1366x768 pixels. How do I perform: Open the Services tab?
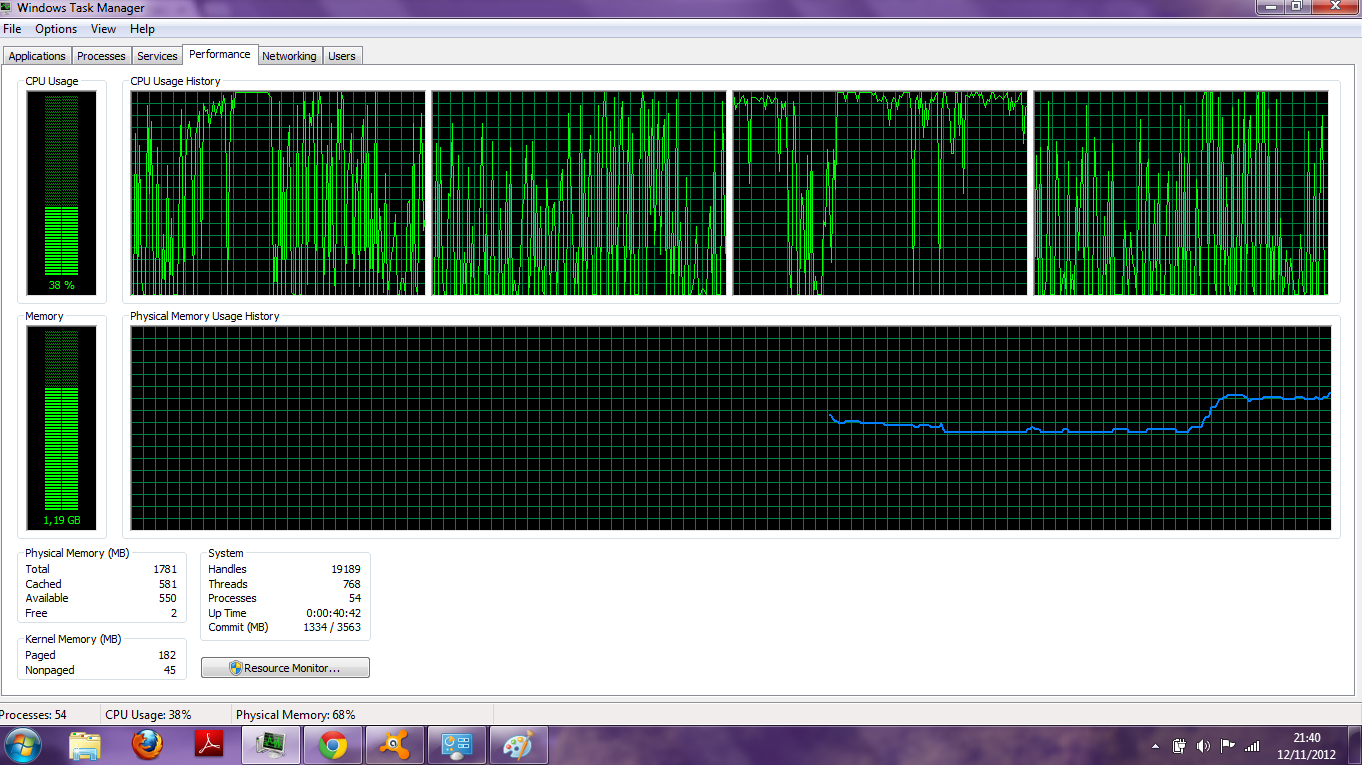tap(157, 56)
